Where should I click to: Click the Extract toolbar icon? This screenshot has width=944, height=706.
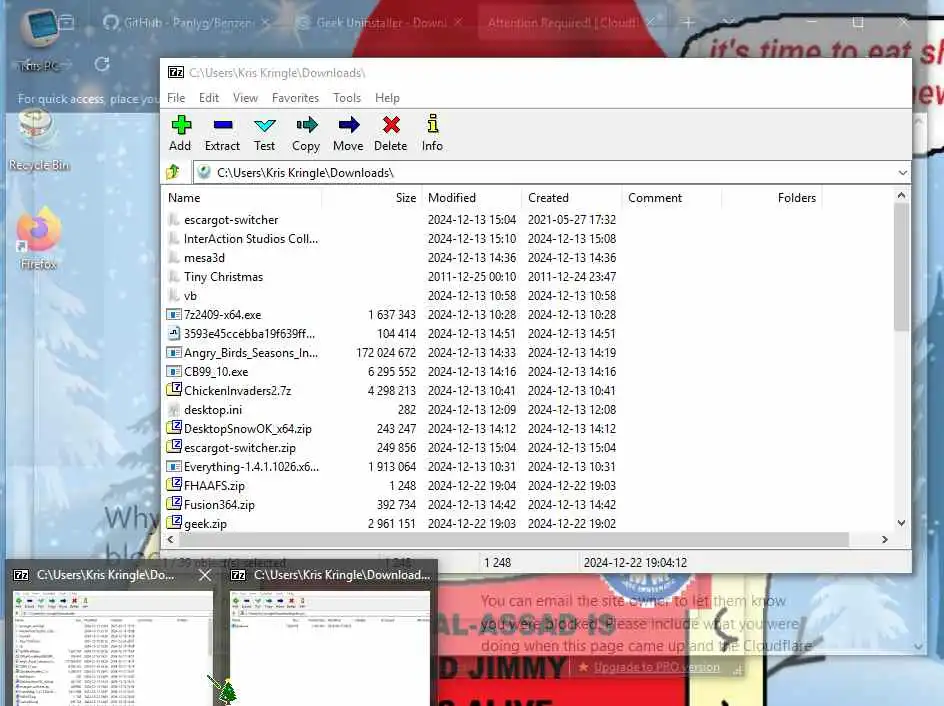coord(223,125)
